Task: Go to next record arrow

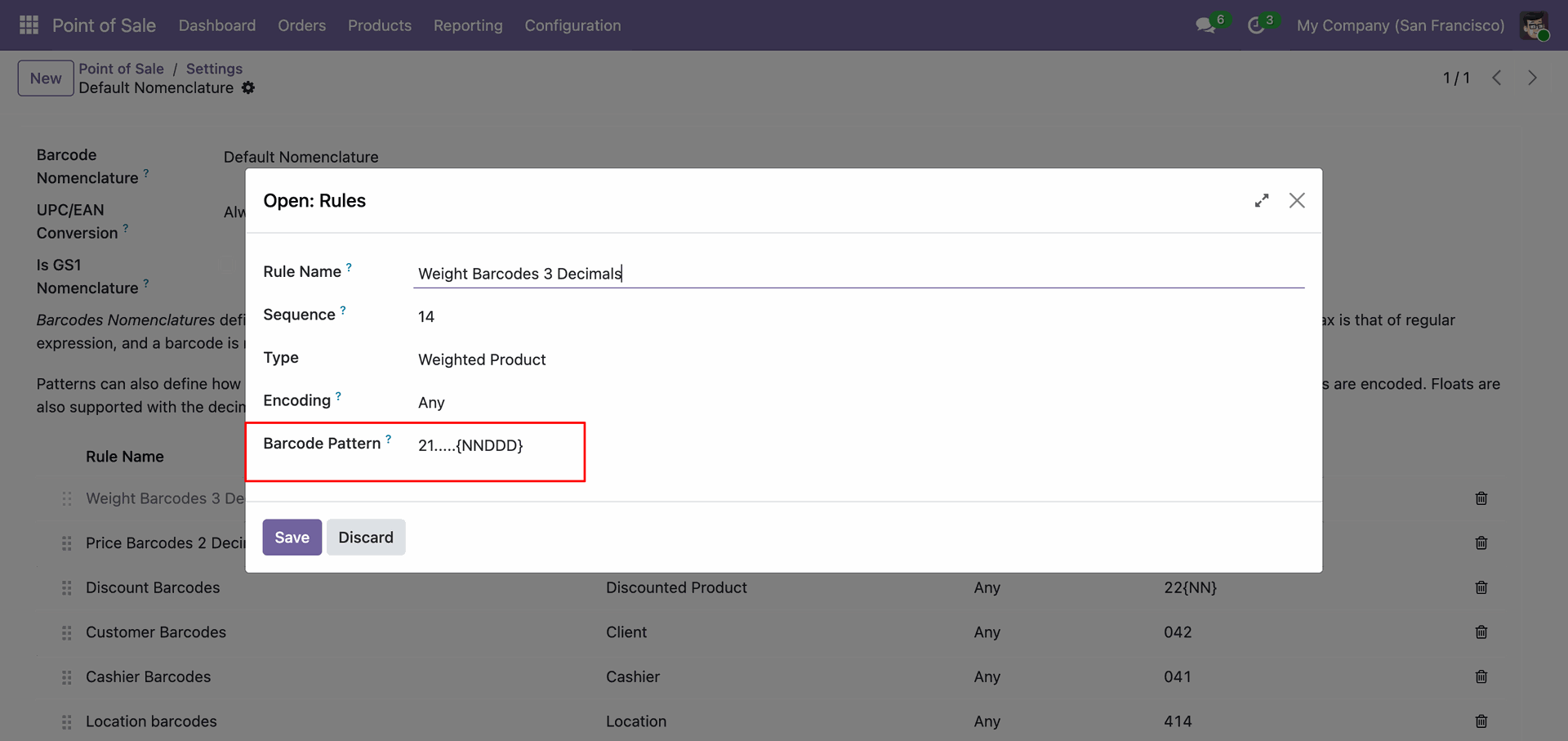Action: 1532,78
